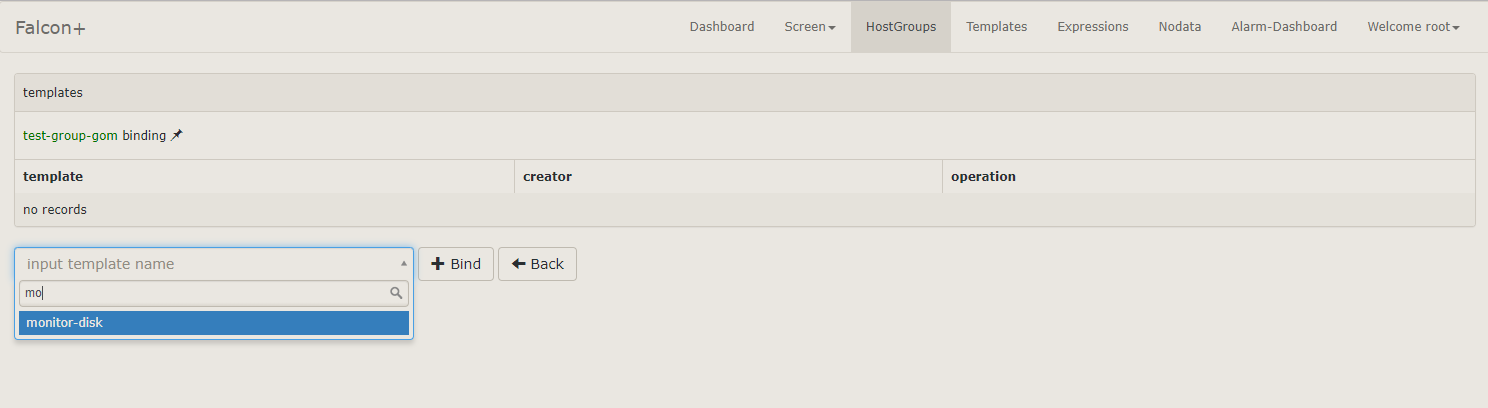Click the pin icon next to binding
This screenshot has height=408, width=1488.
coord(177,135)
